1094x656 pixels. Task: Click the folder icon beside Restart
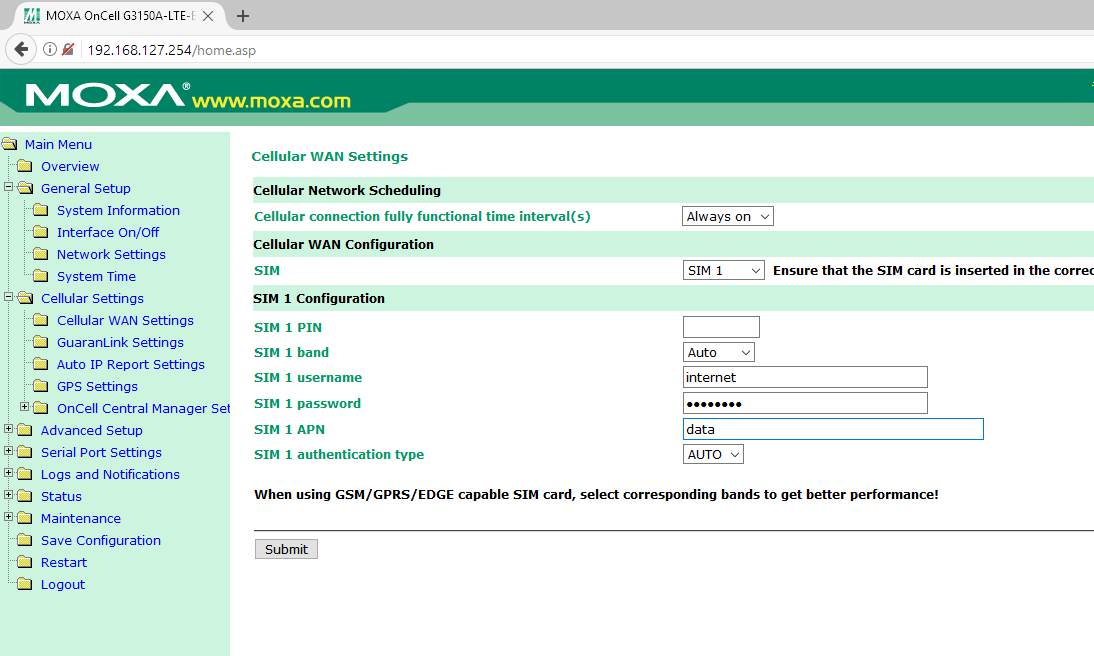[25, 562]
